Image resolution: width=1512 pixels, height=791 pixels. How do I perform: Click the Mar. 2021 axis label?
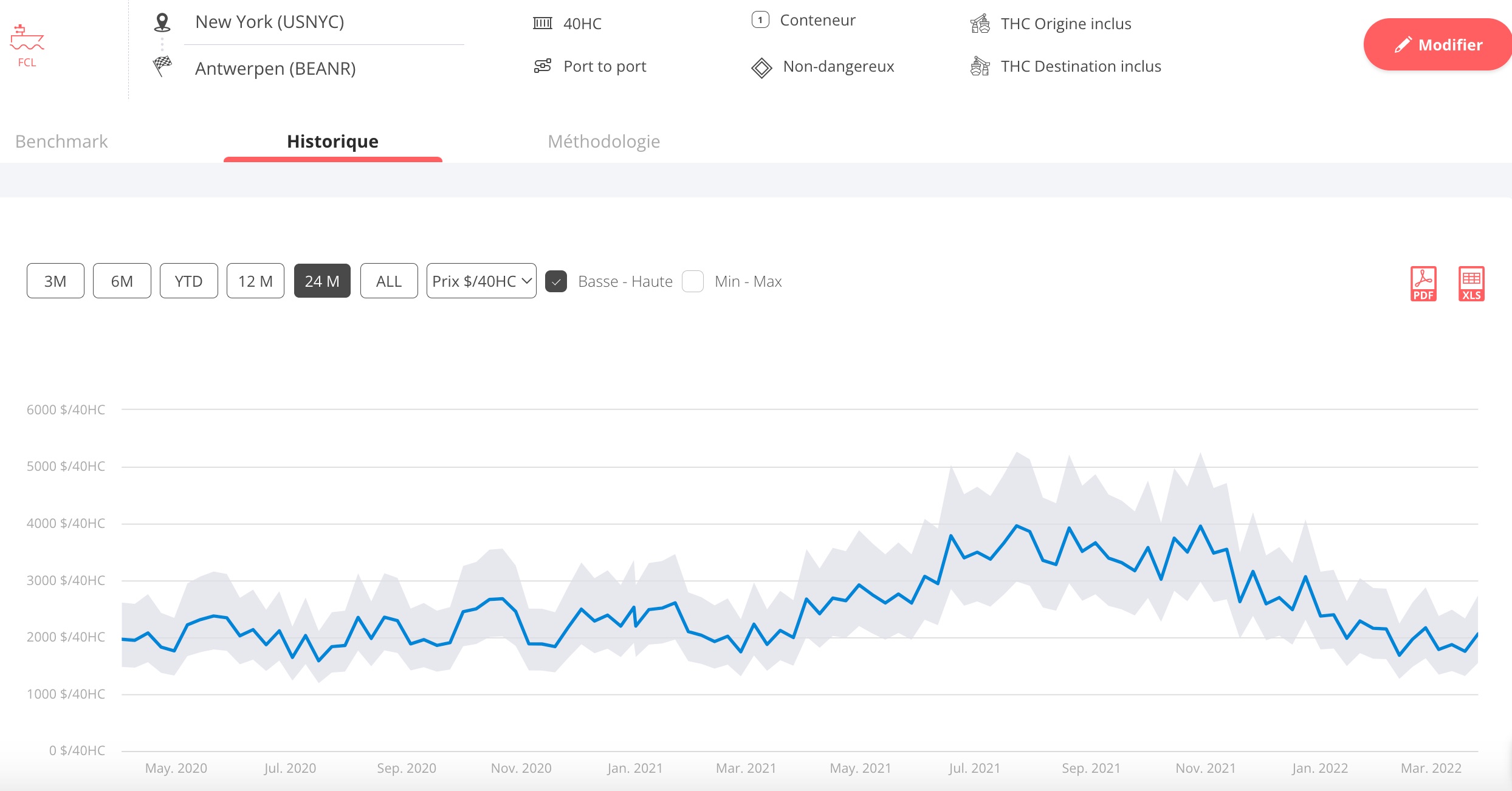pyautogui.click(x=746, y=768)
